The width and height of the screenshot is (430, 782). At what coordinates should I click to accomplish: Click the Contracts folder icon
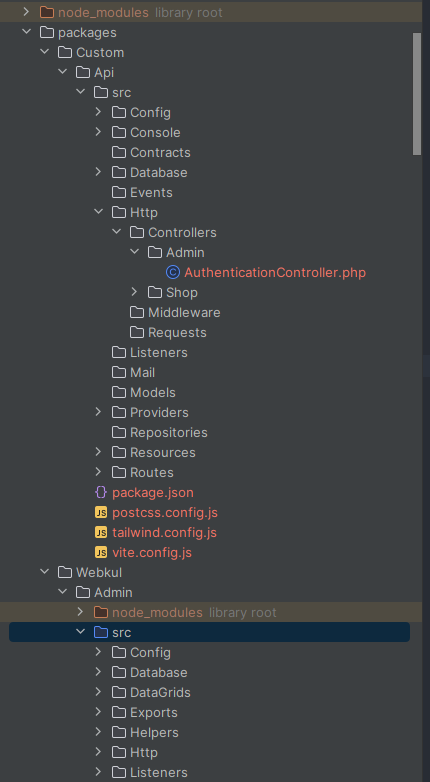tap(119, 152)
